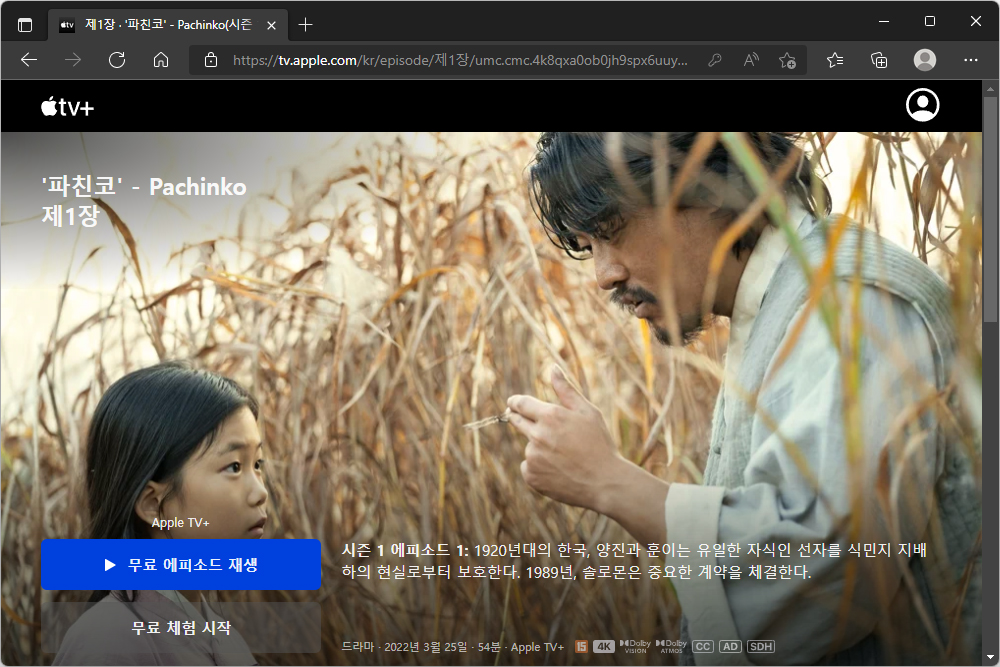Image resolution: width=1000 pixels, height=667 pixels.
Task: Click the Apple TV+ logo
Action: 68,106
